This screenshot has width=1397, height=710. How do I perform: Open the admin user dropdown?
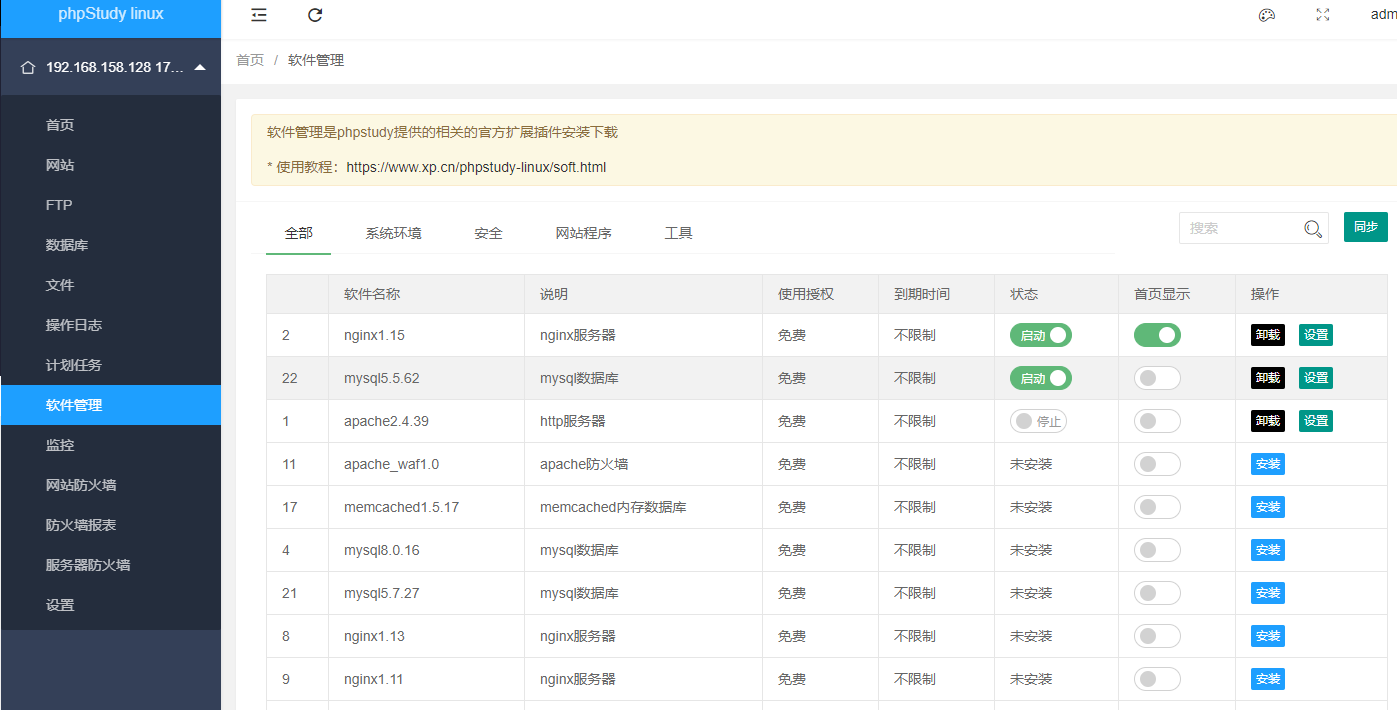coord(1382,15)
